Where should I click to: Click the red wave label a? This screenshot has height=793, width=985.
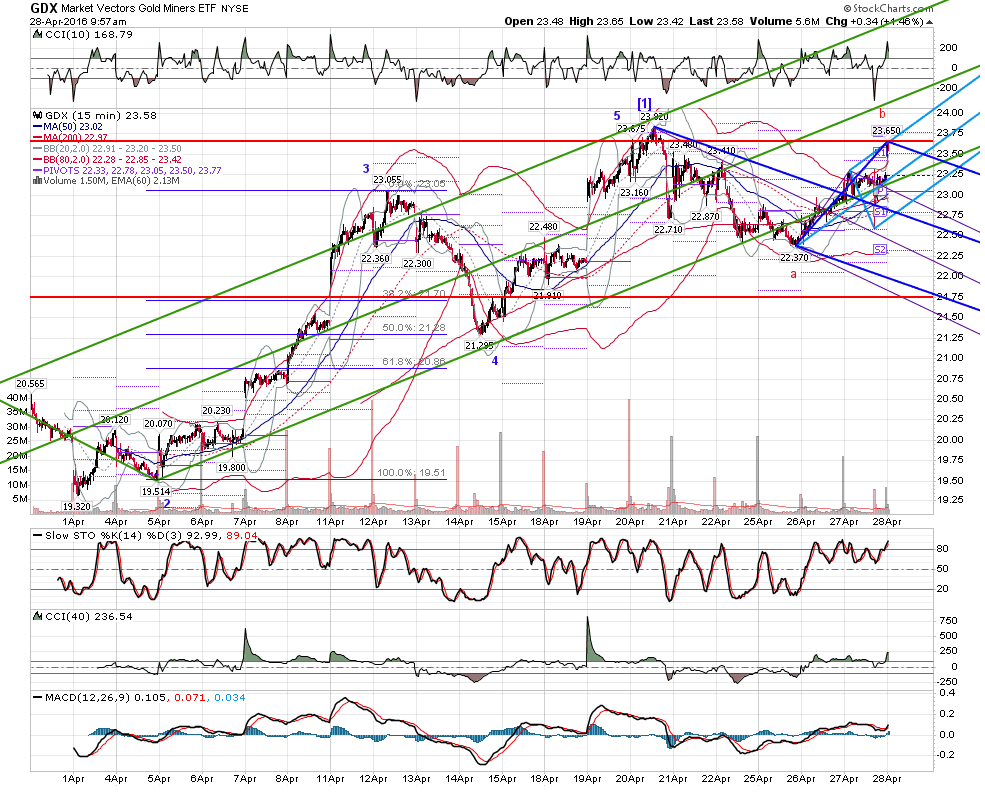(793, 274)
